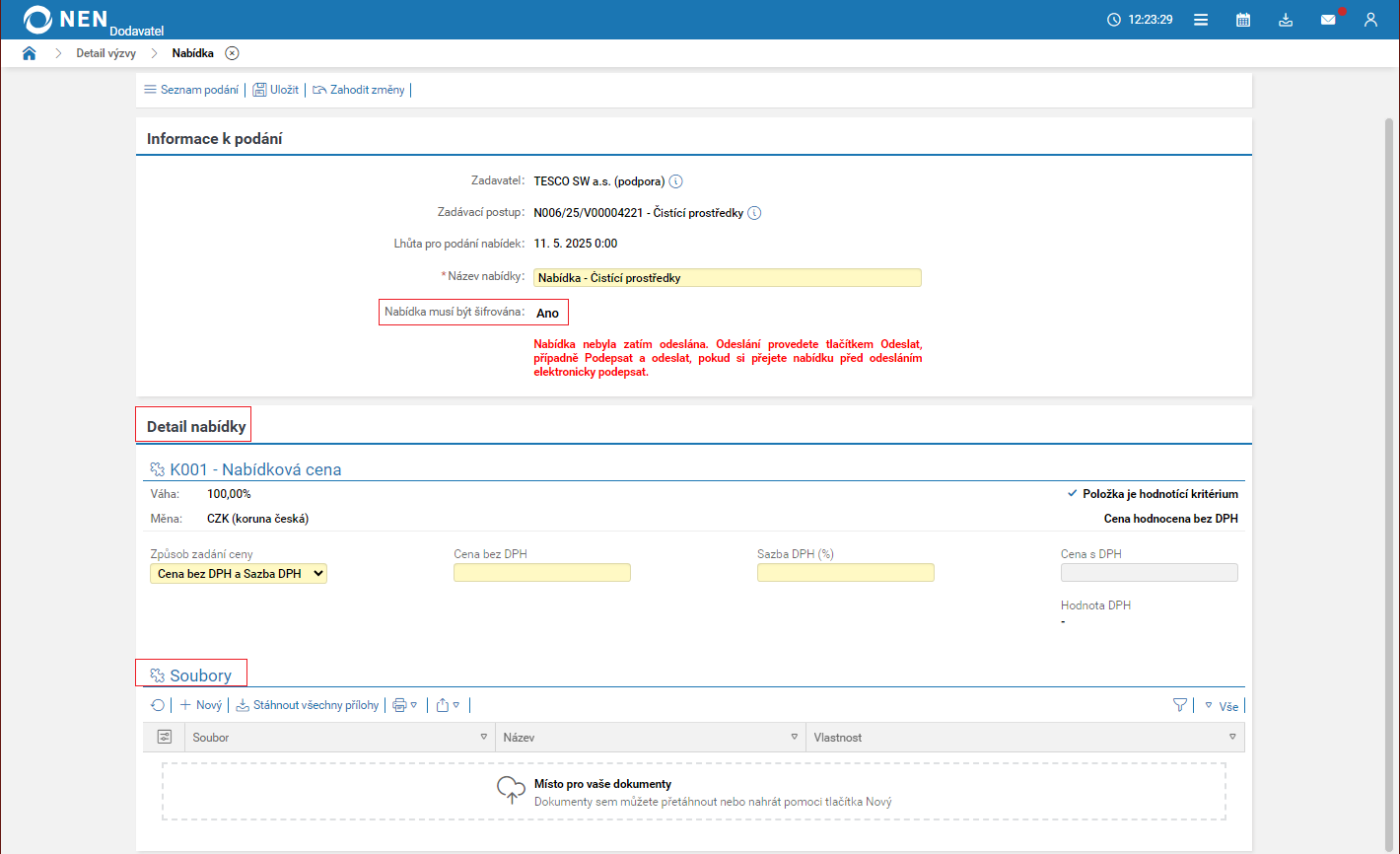Go to the home icon in breadcrumb

29,53
